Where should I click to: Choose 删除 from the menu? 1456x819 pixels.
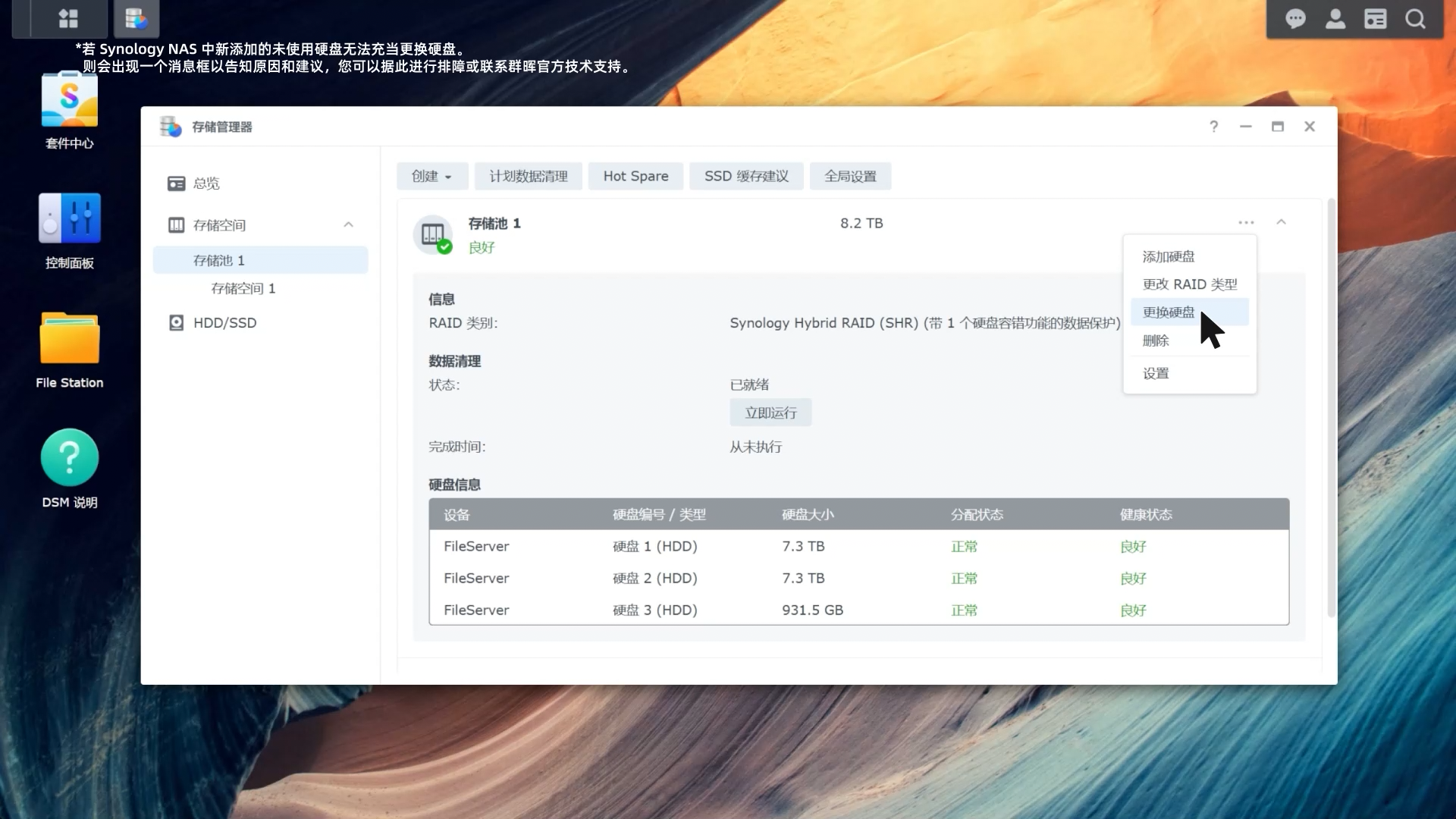[1189, 340]
